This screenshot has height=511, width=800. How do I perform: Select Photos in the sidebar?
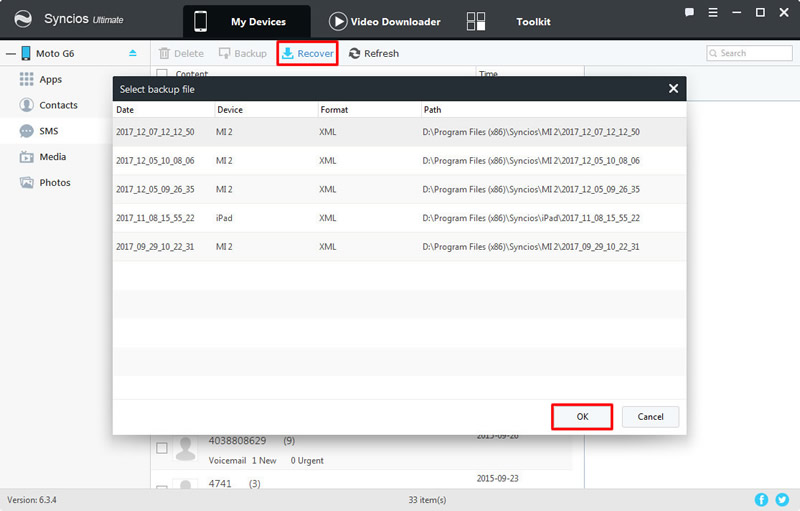point(55,183)
